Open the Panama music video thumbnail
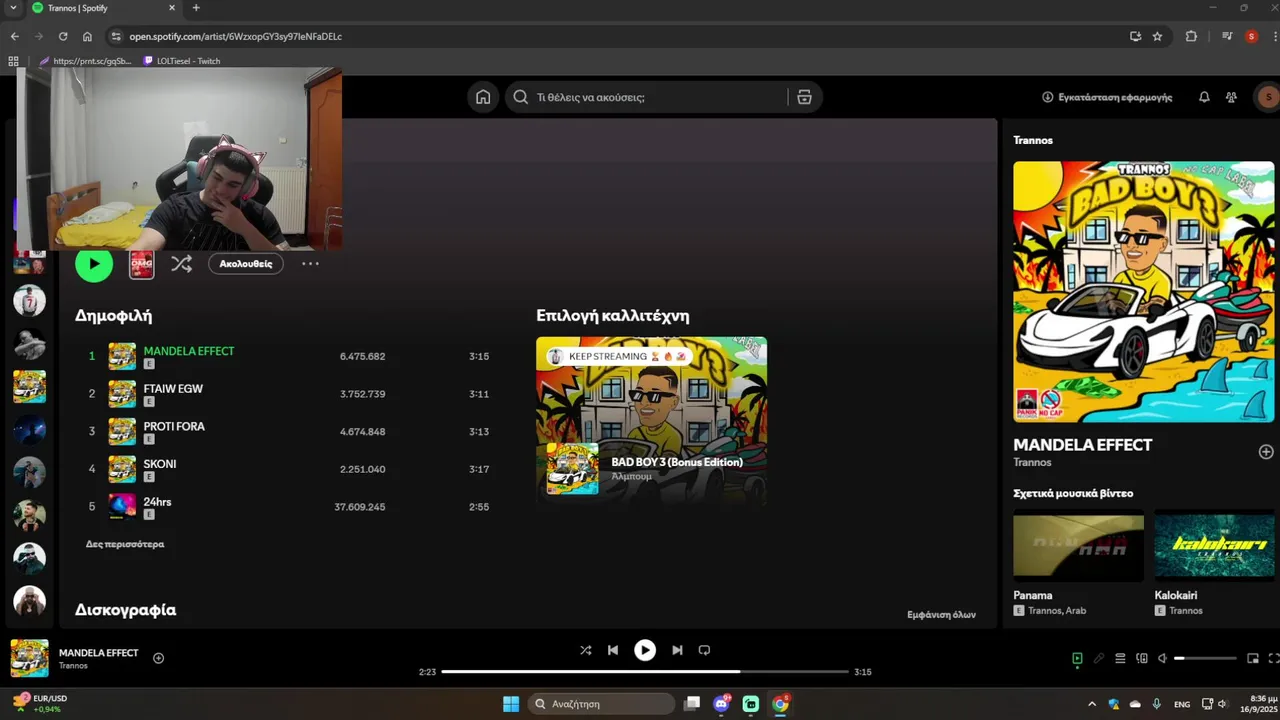The width and height of the screenshot is (1280, 720). coord(1078,545)
